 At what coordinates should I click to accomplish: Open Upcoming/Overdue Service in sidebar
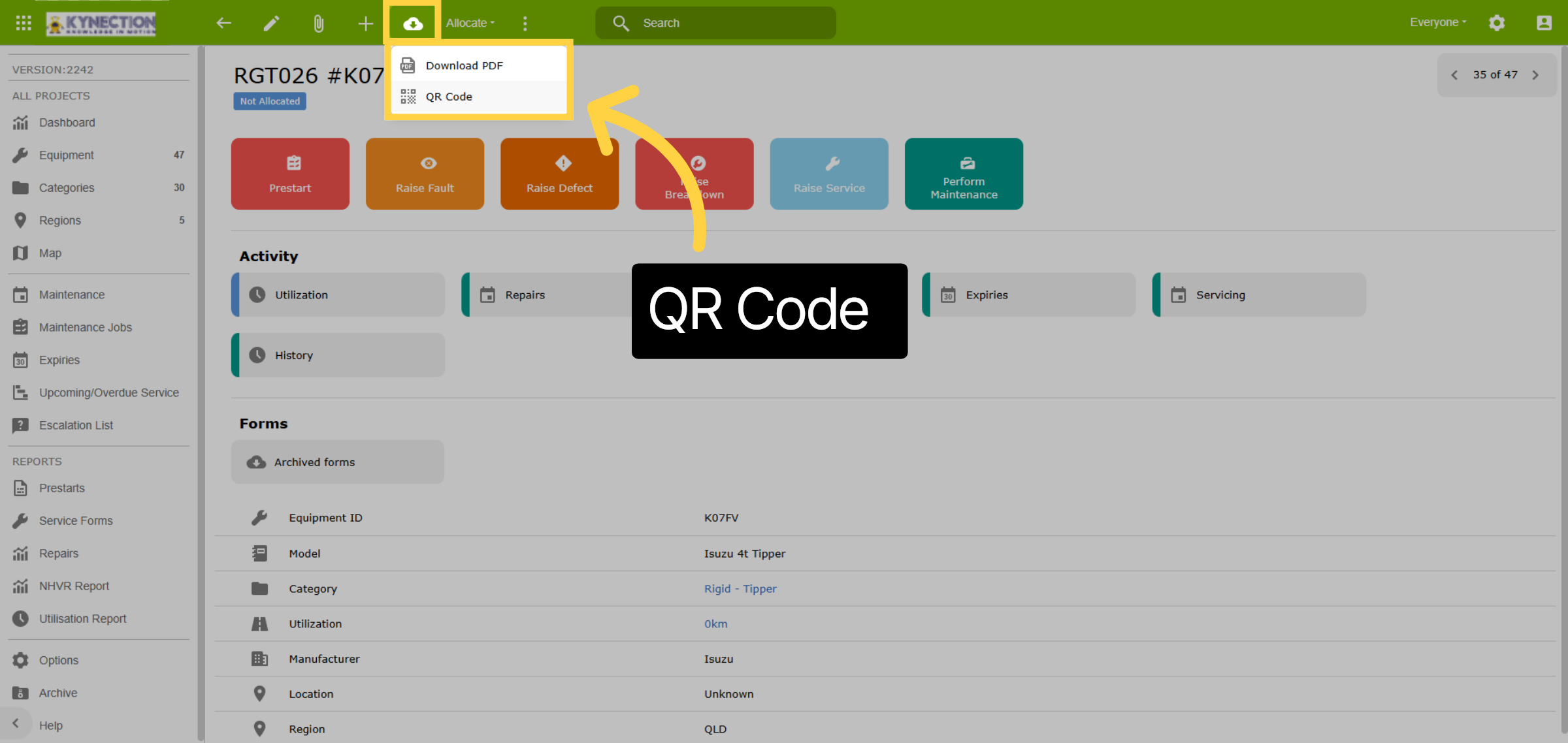point(98,393)
